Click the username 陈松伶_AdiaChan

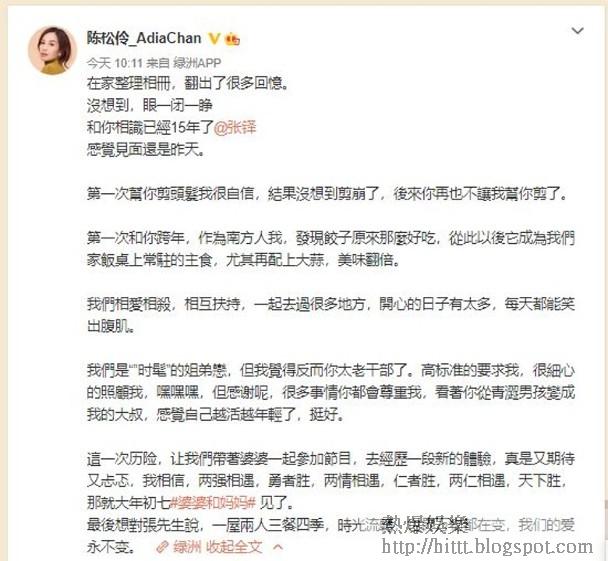(x=144, y=38)
